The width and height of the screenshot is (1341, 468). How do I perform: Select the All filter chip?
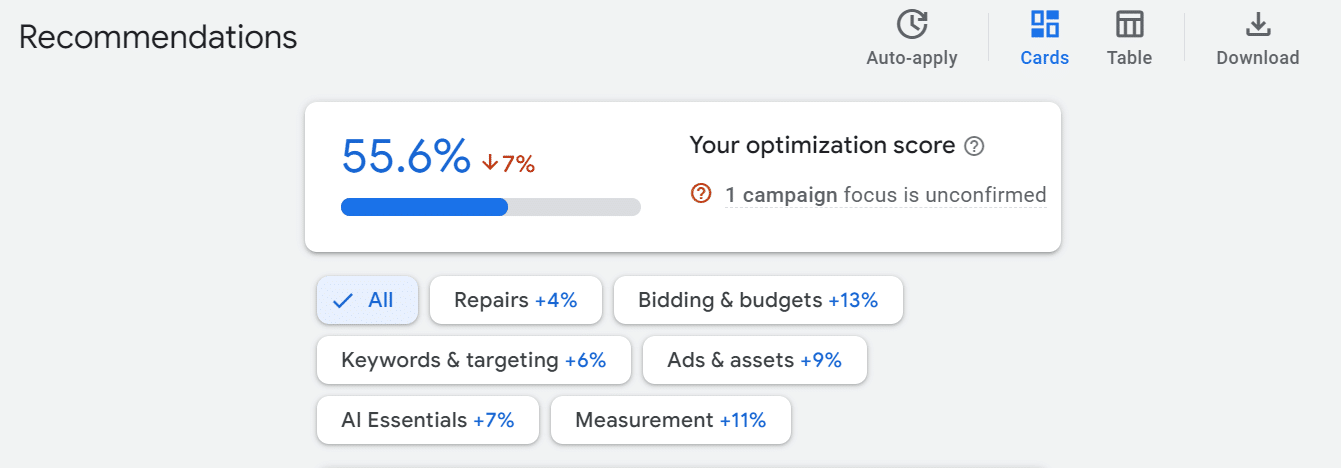(367, 300)
